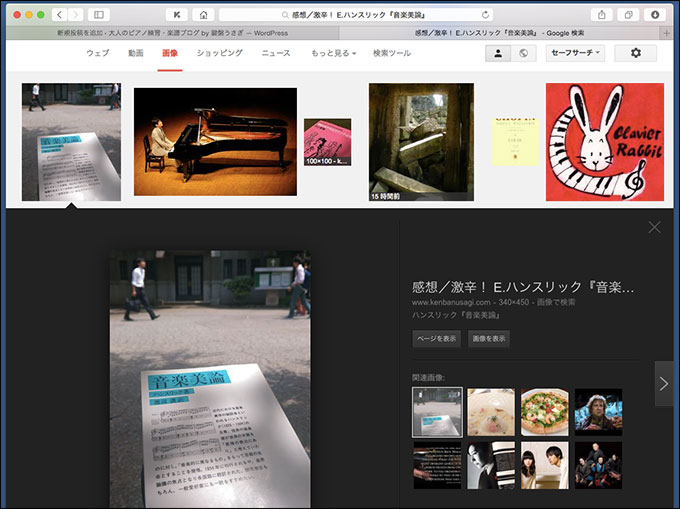Switch to ショッピング search tab
Viewport: 680px width, 509px height.
(x=220, y=53)
